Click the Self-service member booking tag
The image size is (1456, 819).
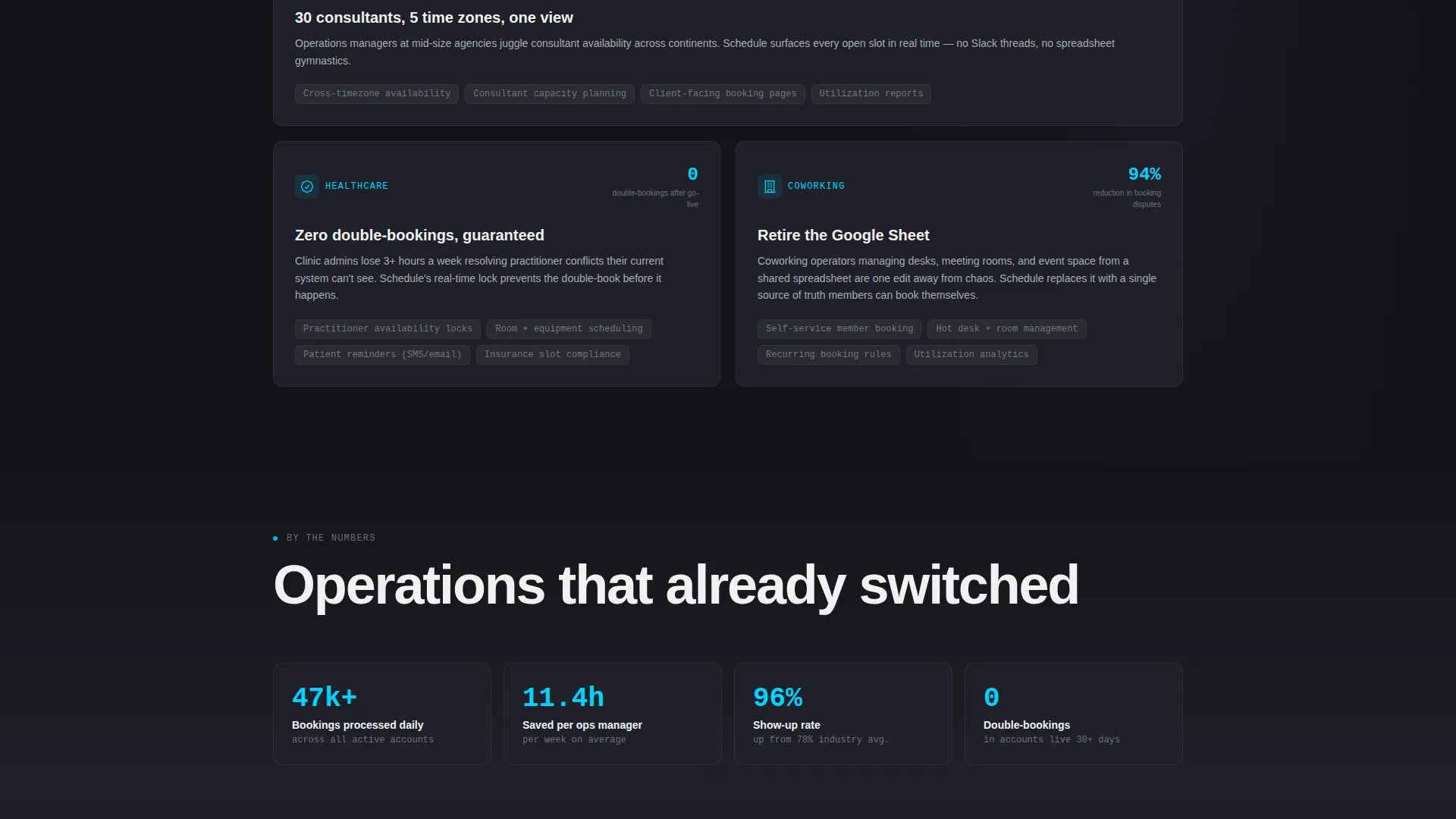(839, 329)
